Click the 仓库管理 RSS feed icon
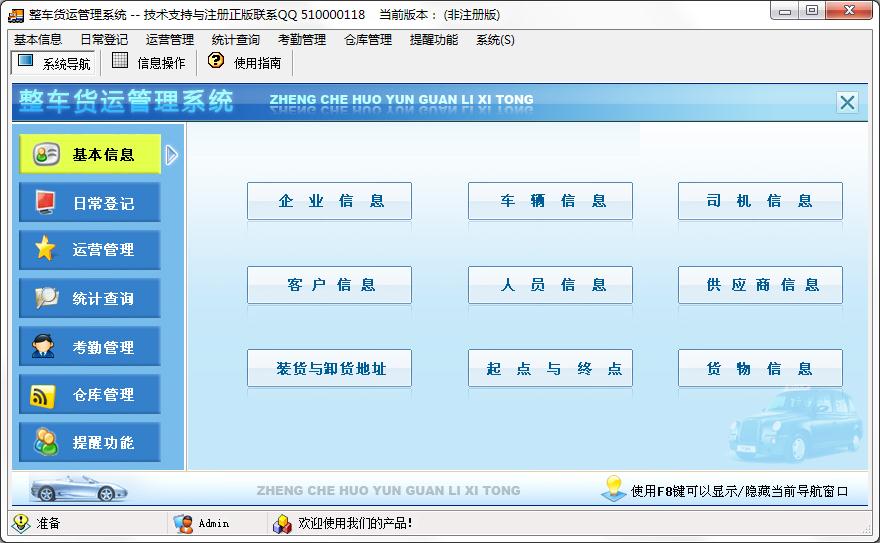The width and height of the screenshot is (880, 543). pyautogui.click(x=43, y=396)
